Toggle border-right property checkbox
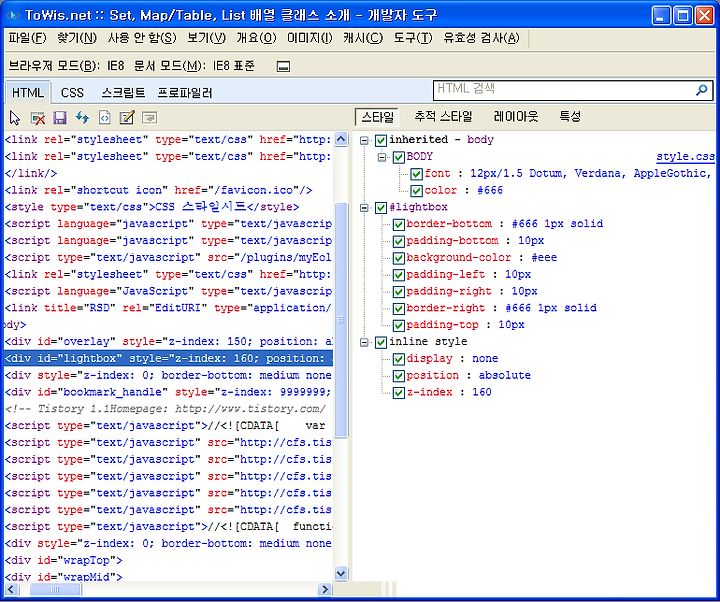Screen dimensions: 720x602 coord(398,309)
